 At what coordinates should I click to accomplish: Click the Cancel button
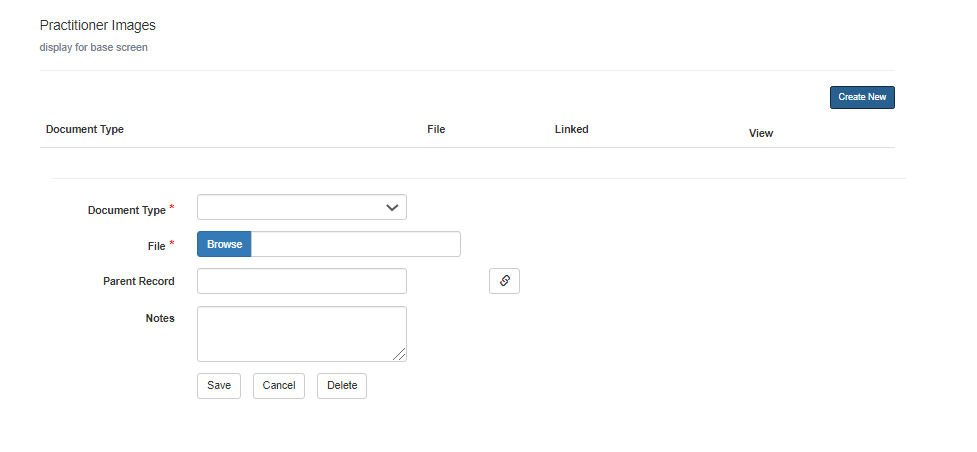(278, 385)
